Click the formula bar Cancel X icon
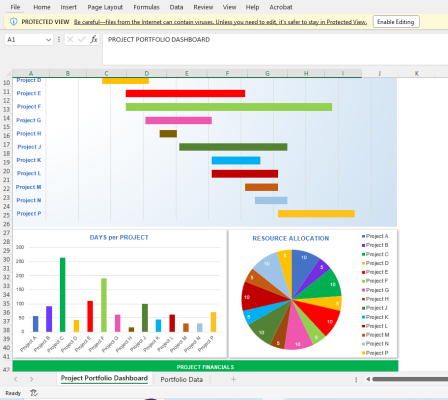Screen dimensions: 448x400 (70, 39)
